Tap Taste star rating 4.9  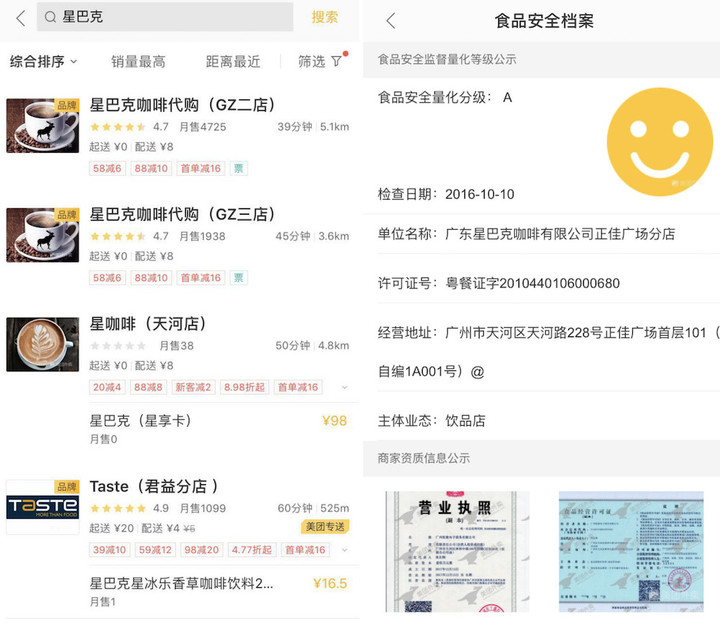(129, 508)
